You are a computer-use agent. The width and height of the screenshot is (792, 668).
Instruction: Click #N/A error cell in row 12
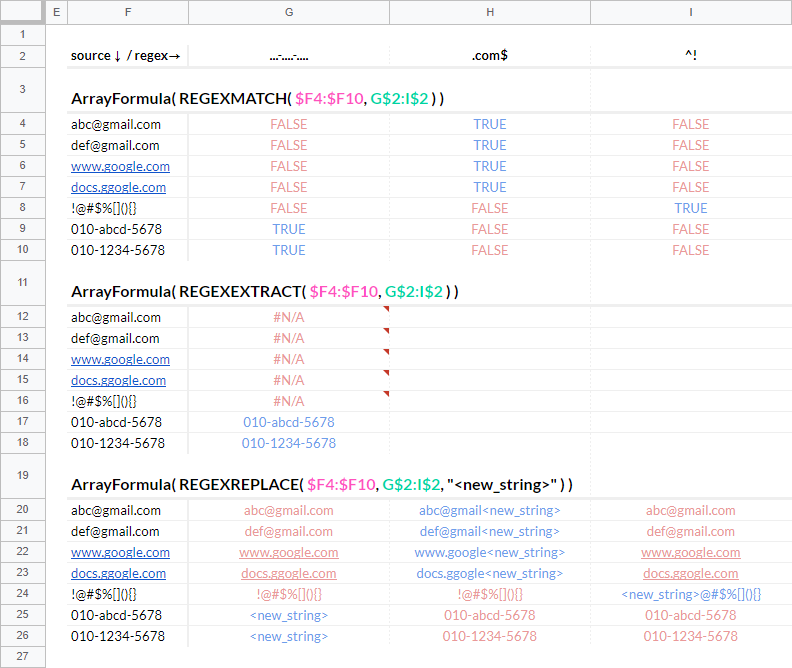pos(289,317)
